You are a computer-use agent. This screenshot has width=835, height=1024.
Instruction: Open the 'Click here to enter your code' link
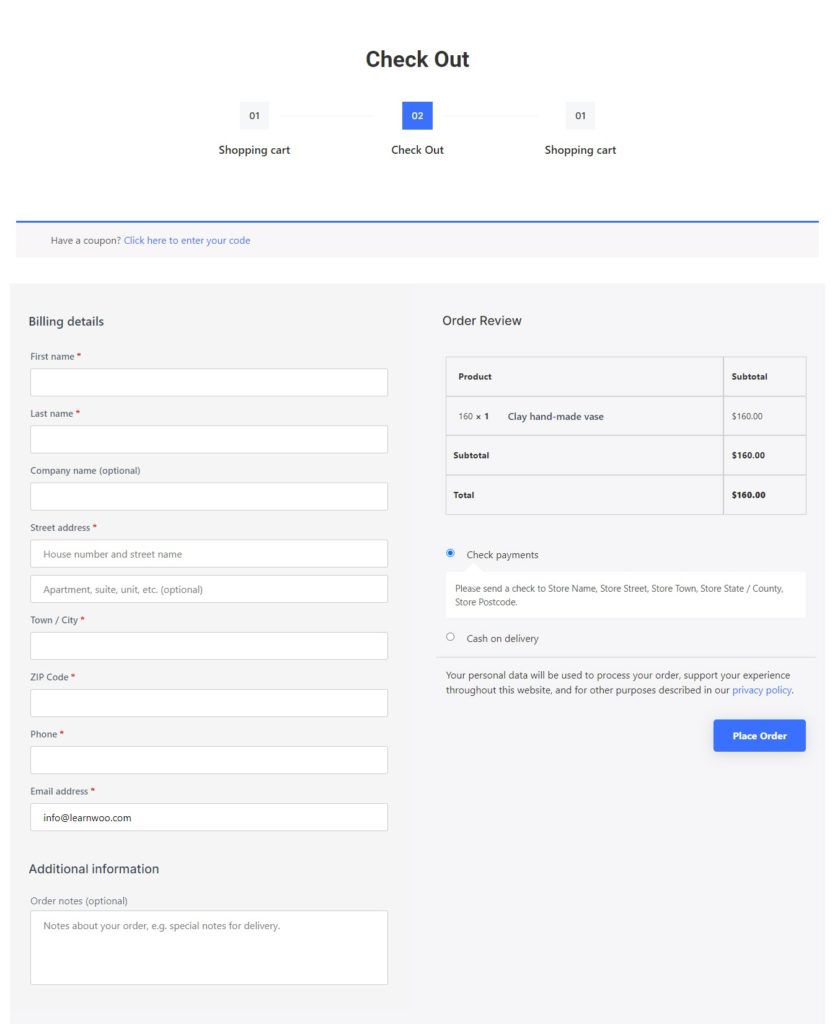pyautogui.click(x=187, y=240)
